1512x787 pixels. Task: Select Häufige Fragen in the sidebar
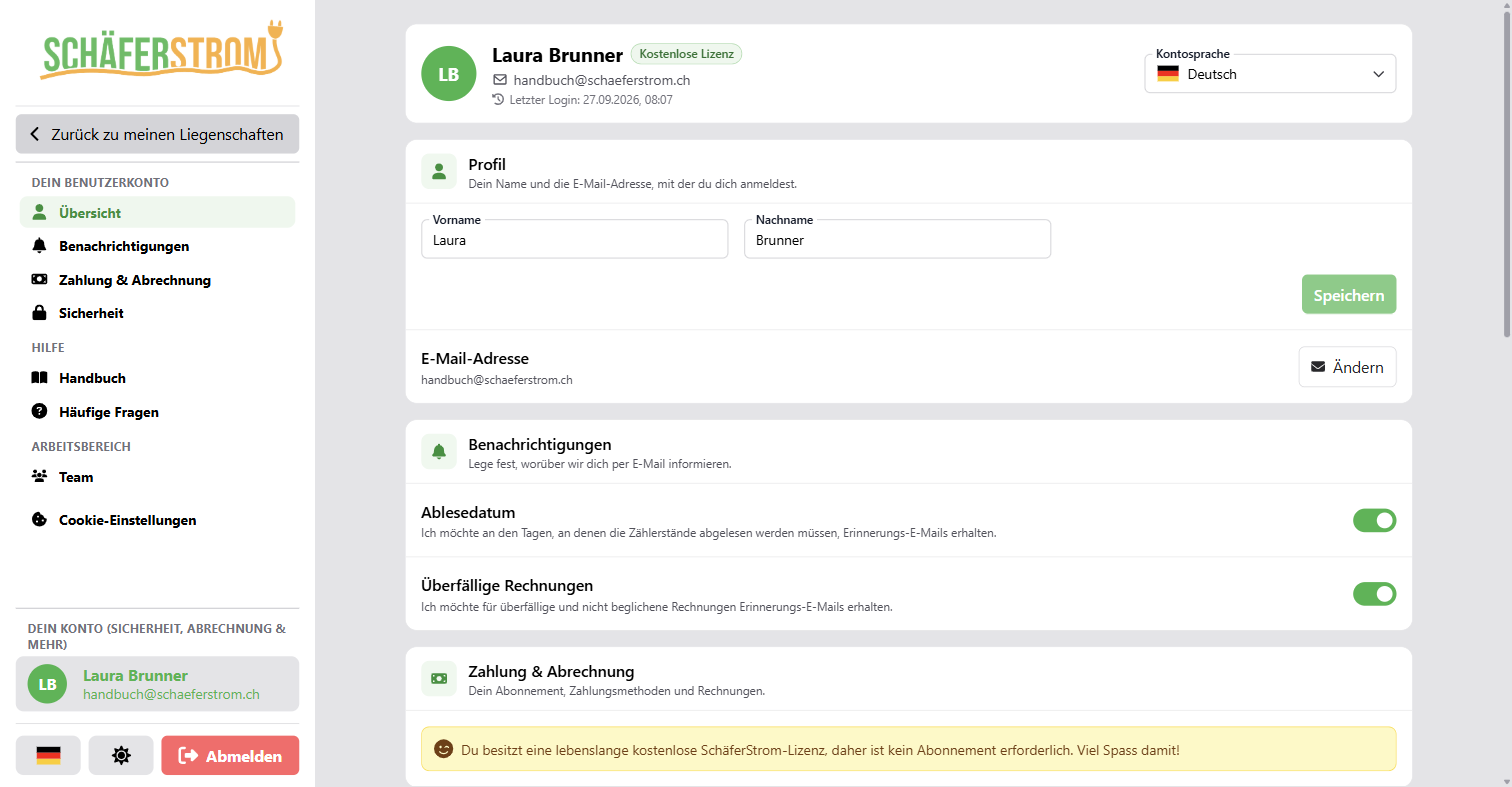click(x=157, y=412)
